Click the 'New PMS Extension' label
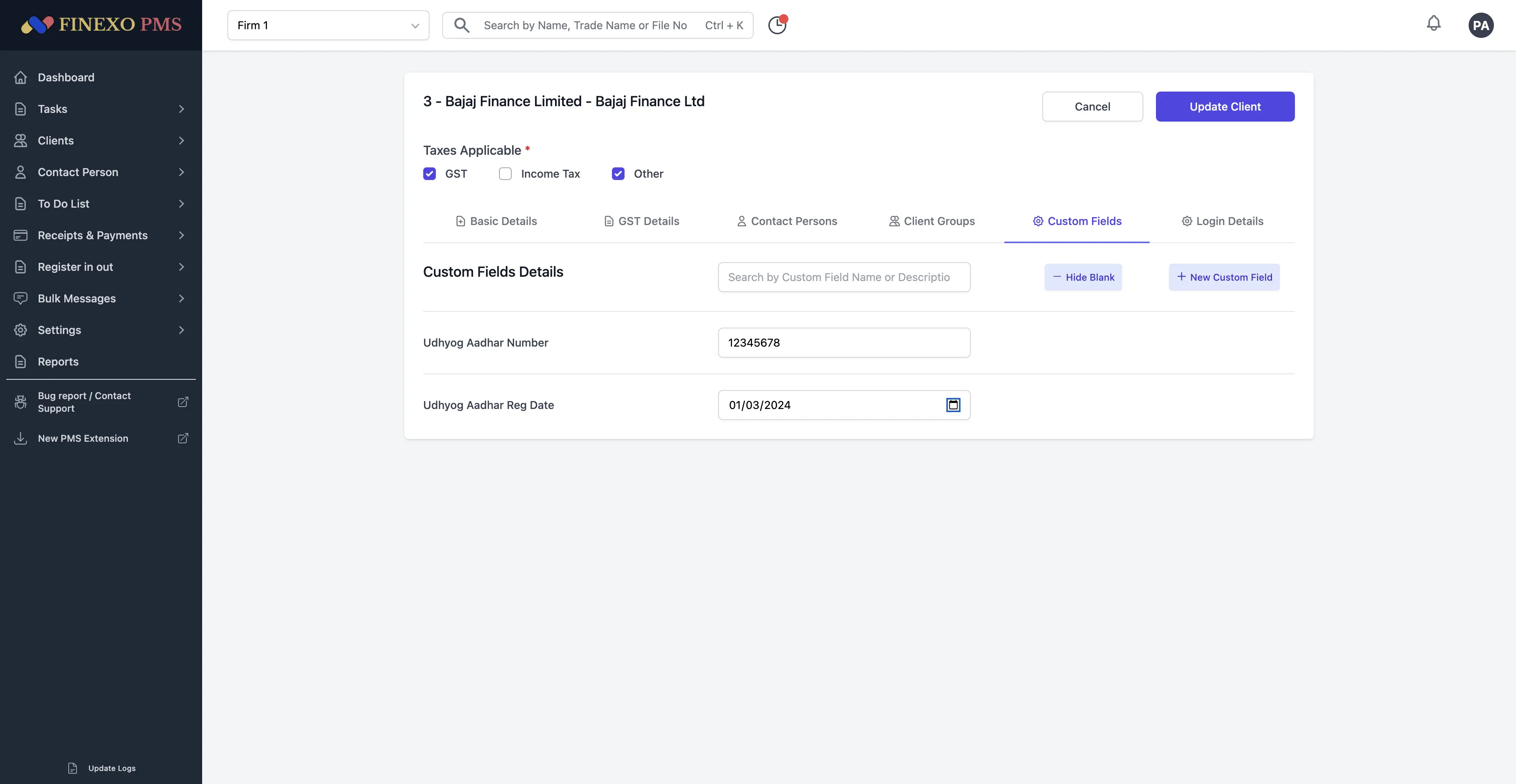The height and width of the screenshot is (784, 1516). [x=83, y=439]
